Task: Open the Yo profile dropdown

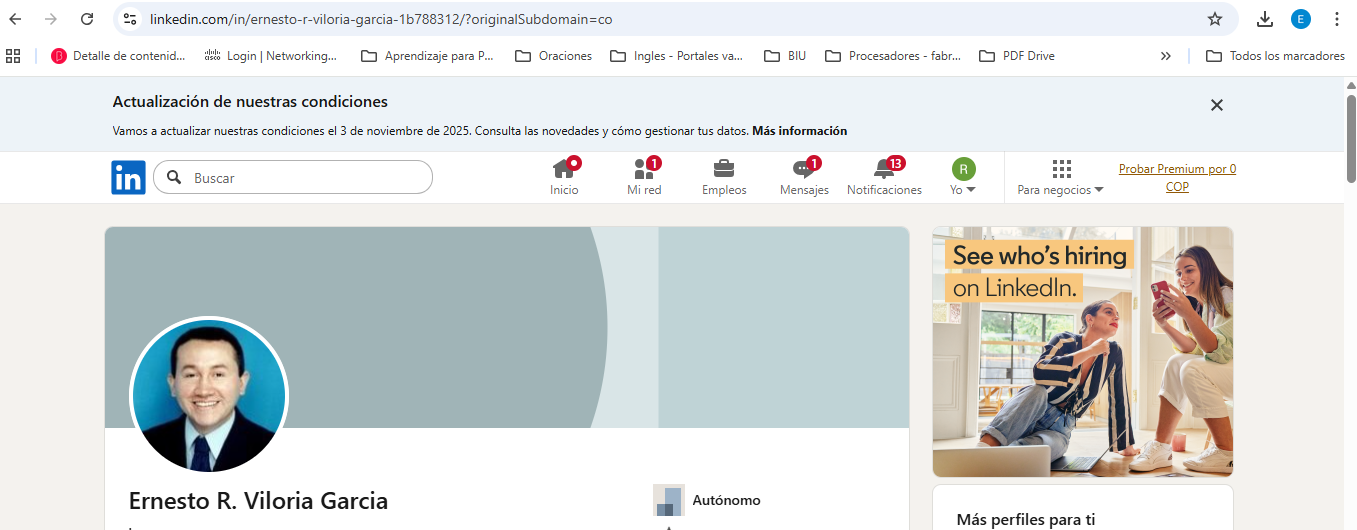Action: click(963, 178)
